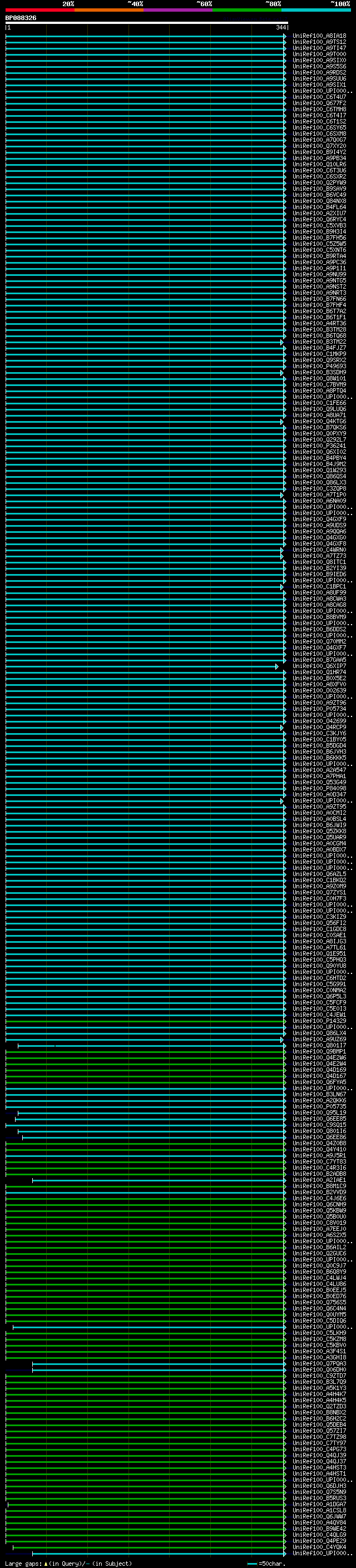
Task: Click the cyan alignment bar beside UniRef100_A2IAE1
Action: (x=159, y=1180)
